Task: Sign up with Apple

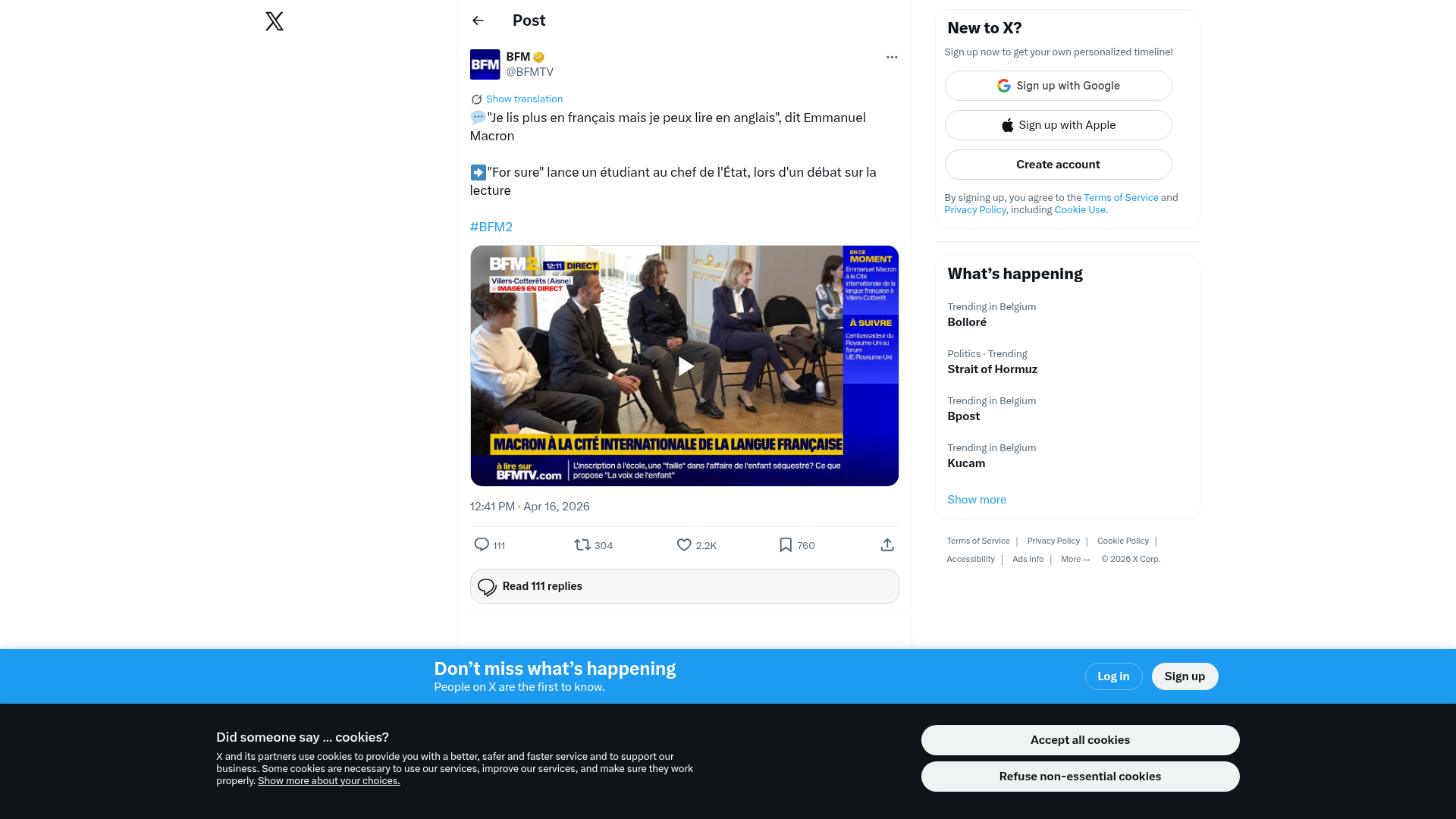Action: click(x=1058, y=125)
